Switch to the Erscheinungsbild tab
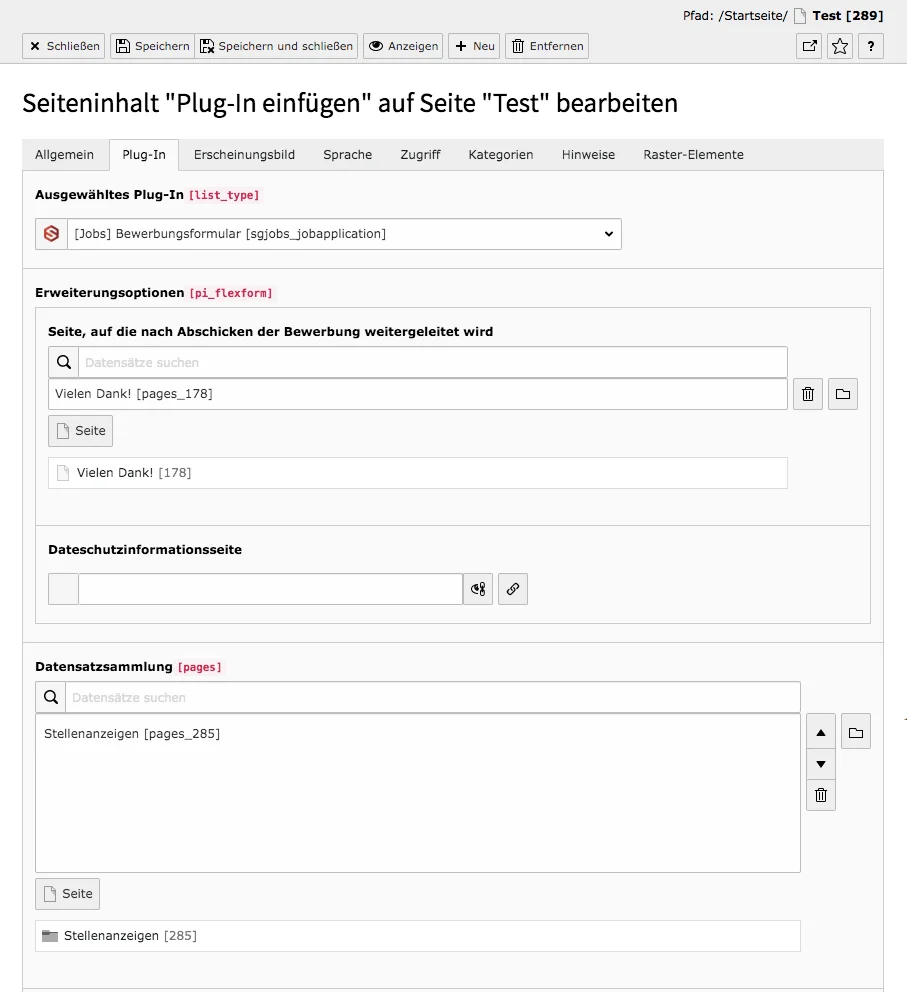The image size is (907, 992). click(x=243, y=154)
